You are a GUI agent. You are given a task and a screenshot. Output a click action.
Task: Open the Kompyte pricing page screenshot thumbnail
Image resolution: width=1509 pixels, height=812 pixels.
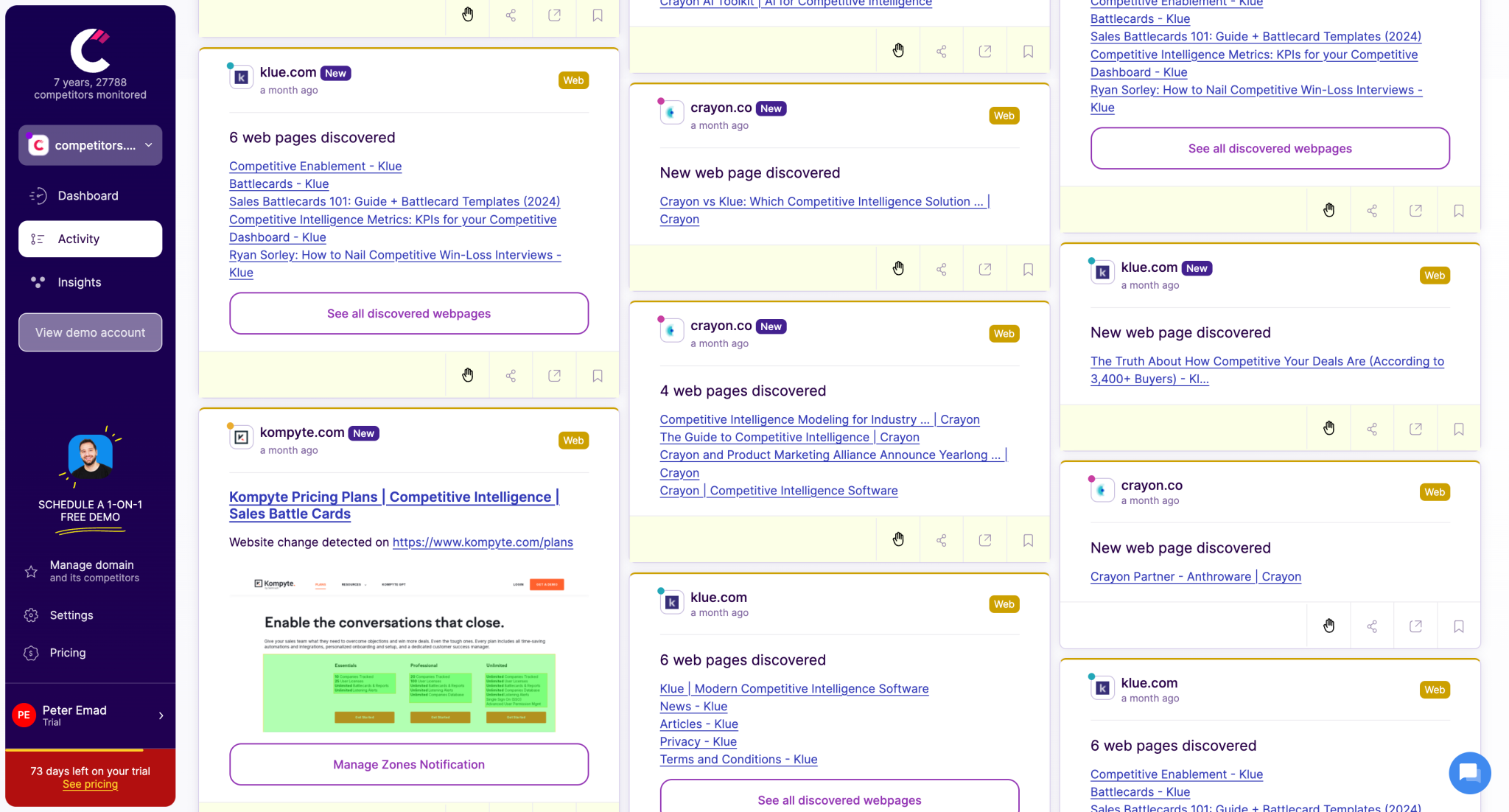click(x=409, y=656)
